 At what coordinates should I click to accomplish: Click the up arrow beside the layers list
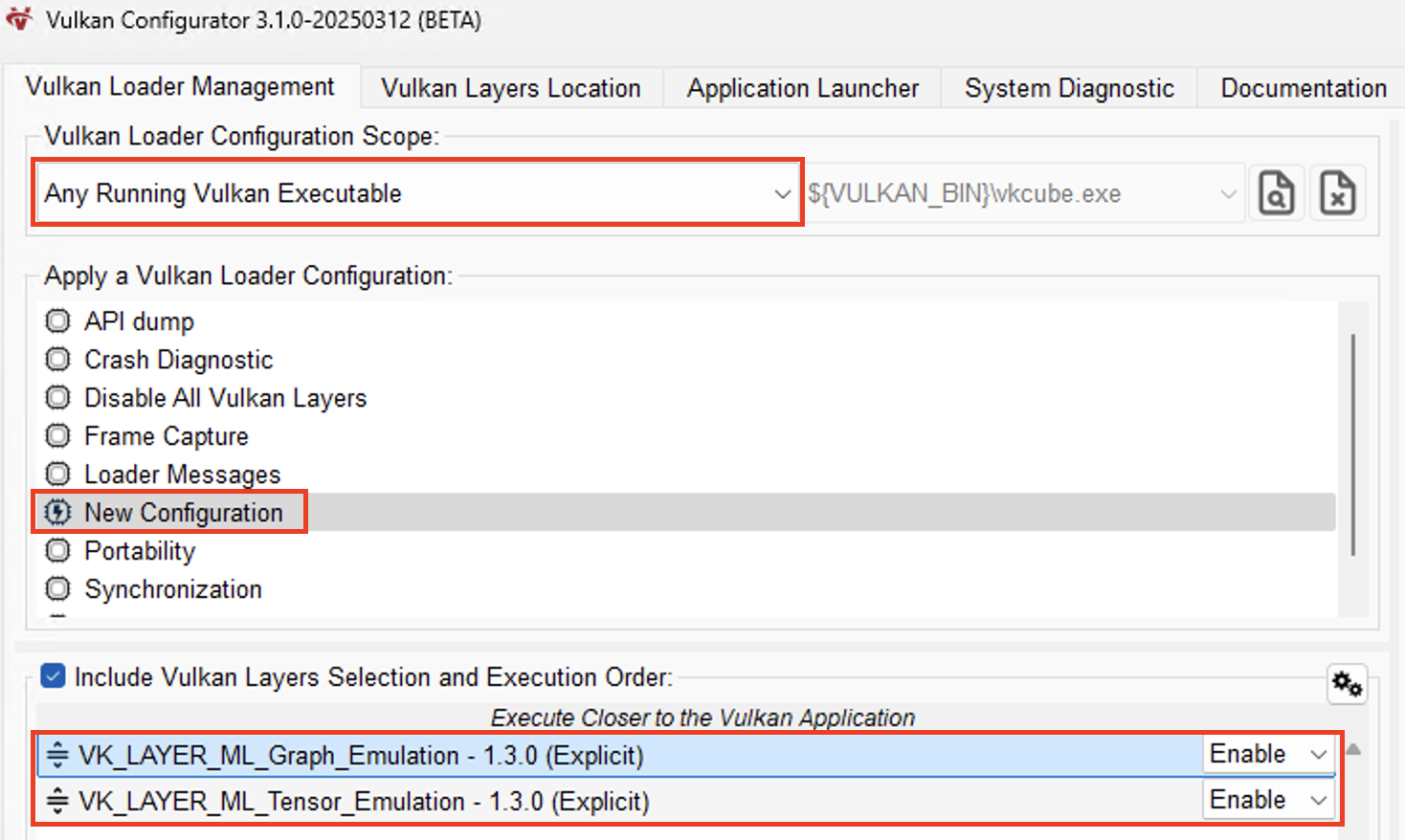click(1353, 750)
